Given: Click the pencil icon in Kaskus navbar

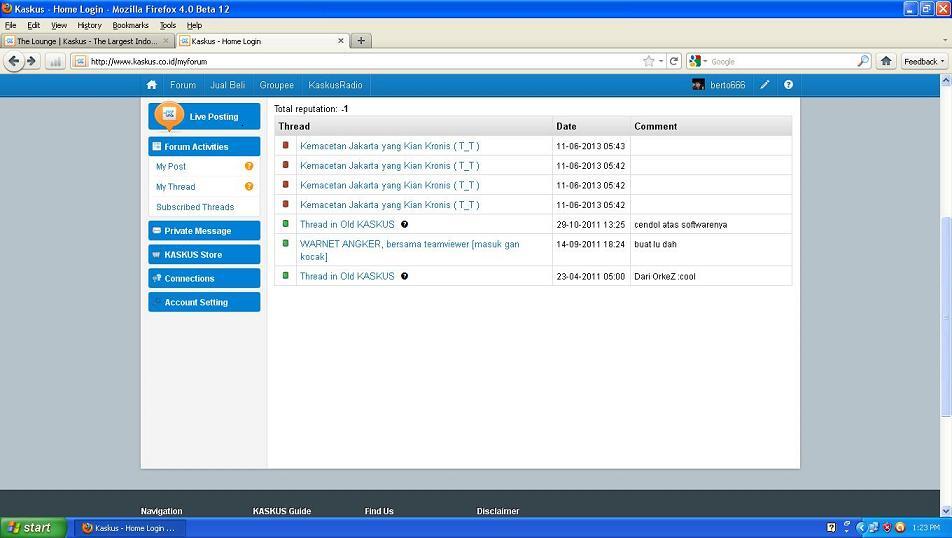Looking at the screenshot, I should click(765, 85).
